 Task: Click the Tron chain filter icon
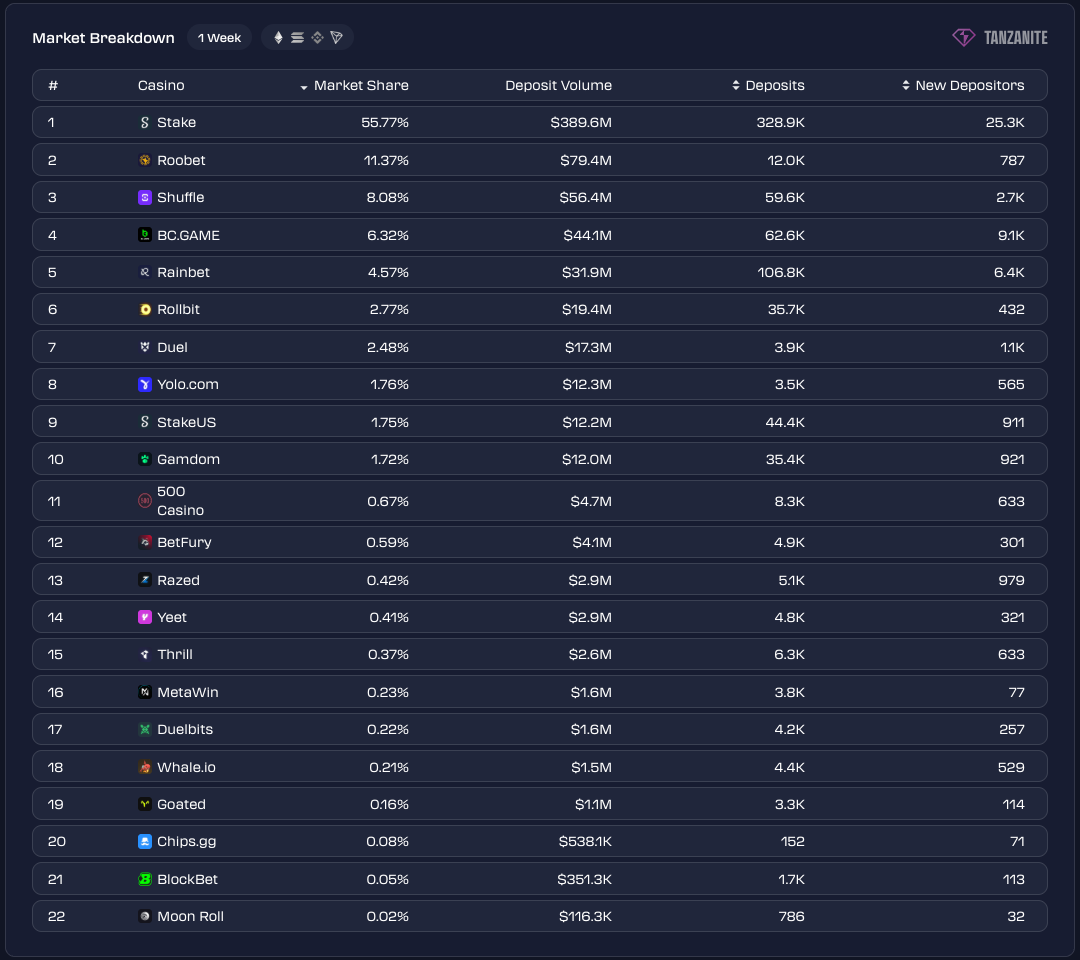pos(336,38)
